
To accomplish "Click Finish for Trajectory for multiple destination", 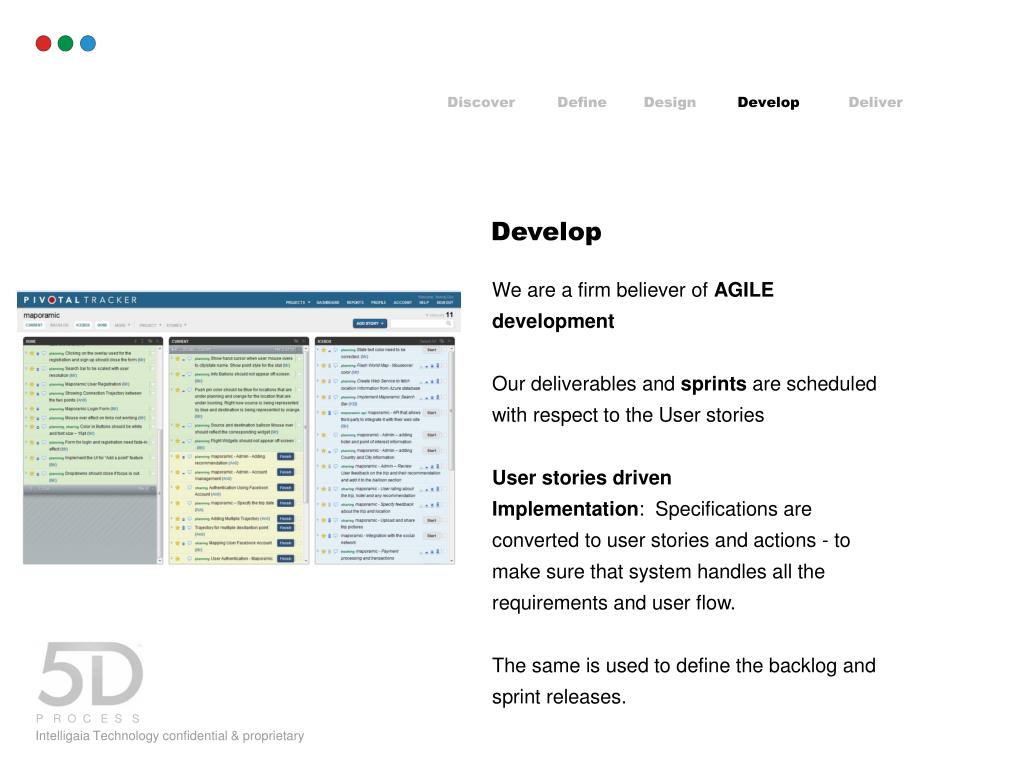I will 285,527.
